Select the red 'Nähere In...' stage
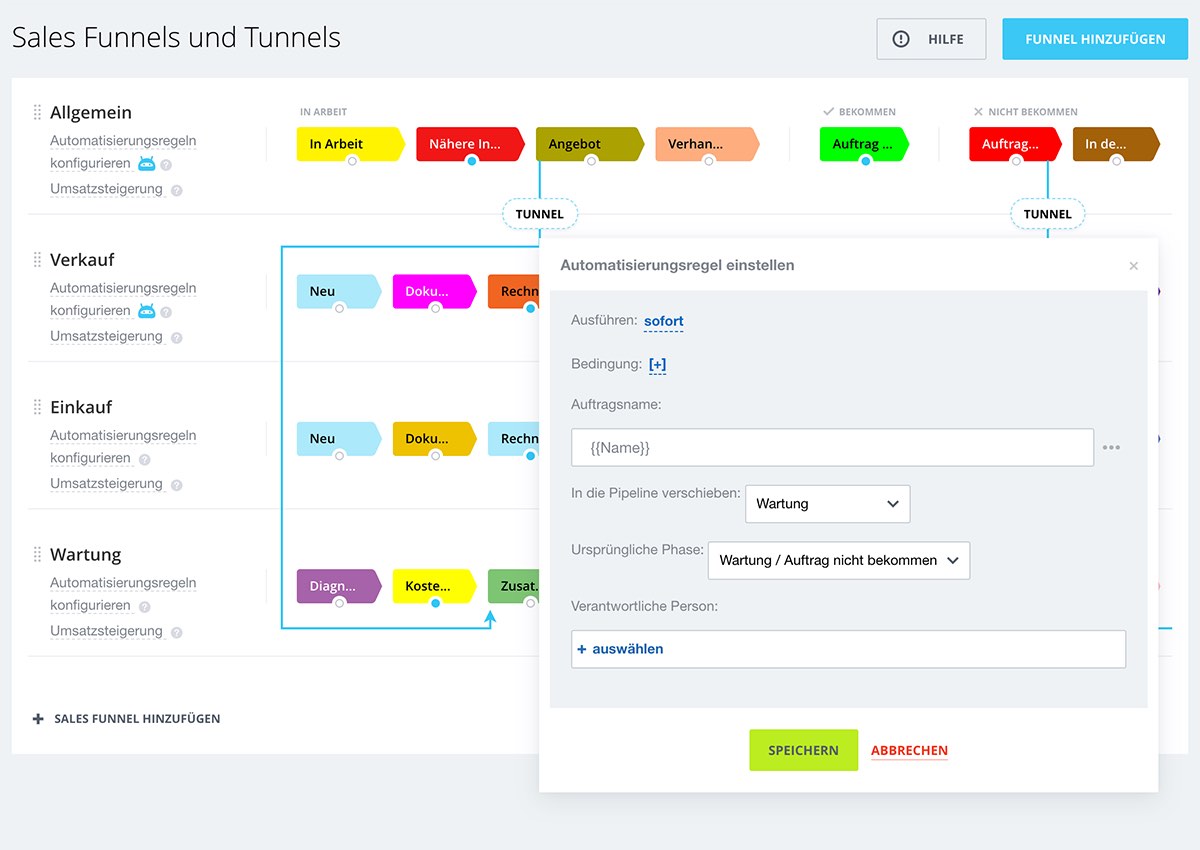 (x=470, y=144)
